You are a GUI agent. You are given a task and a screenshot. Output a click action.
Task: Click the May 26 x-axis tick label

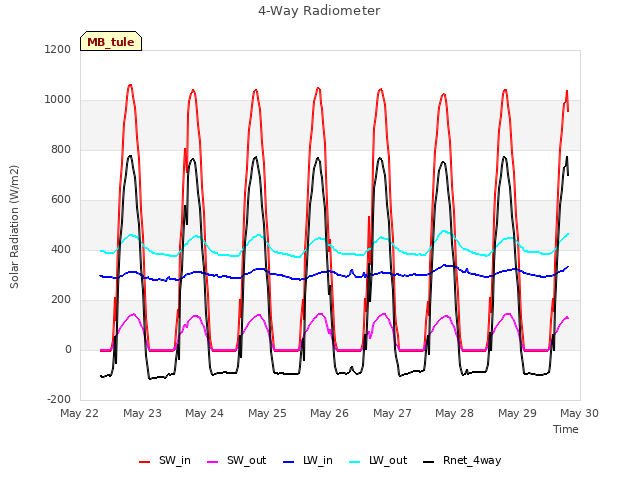[x=329, y=413]
